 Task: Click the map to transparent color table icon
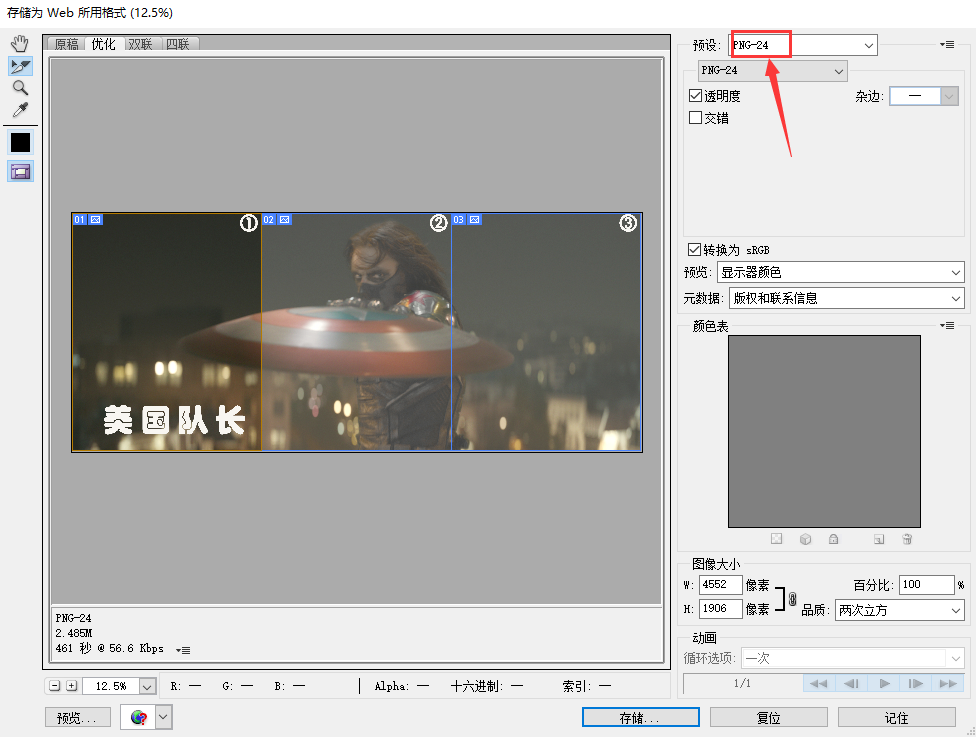(x=776, y=539)
